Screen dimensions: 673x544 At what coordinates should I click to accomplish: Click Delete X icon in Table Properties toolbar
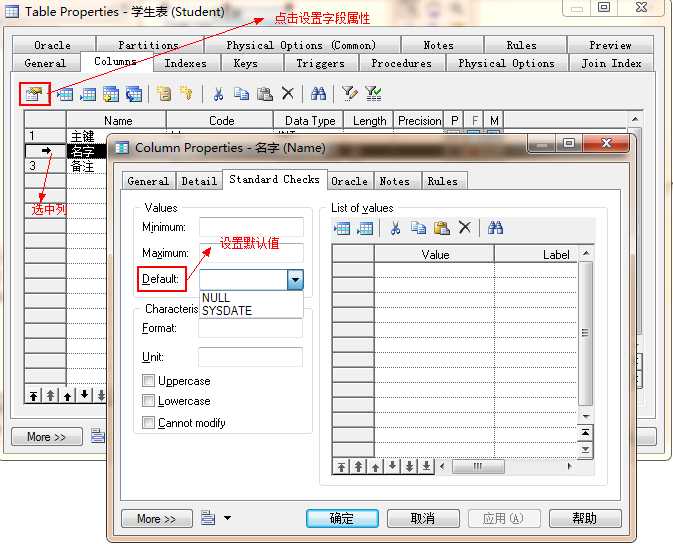tap(288, 93)
